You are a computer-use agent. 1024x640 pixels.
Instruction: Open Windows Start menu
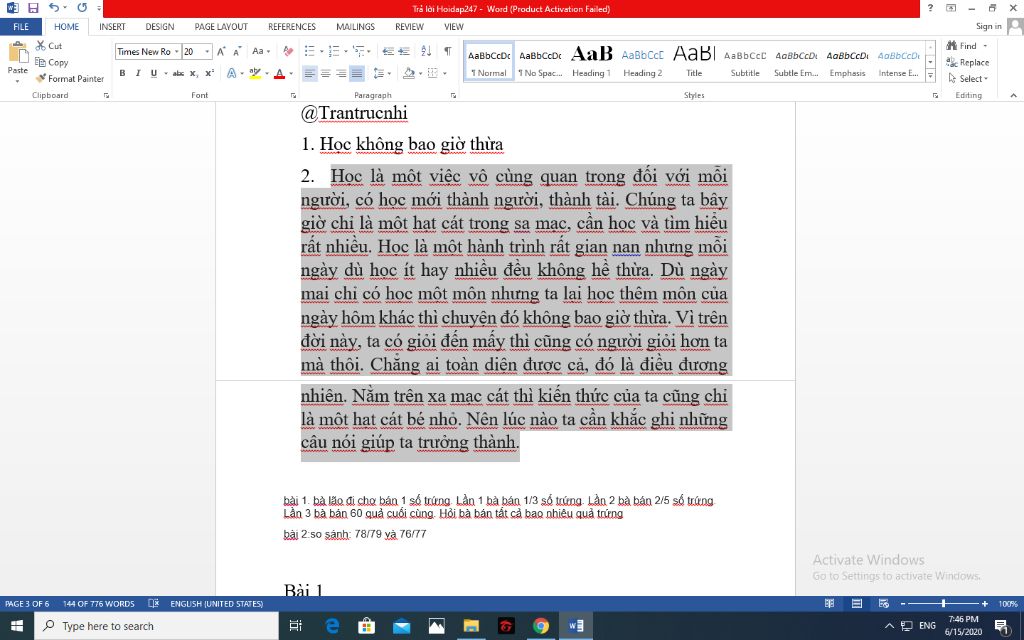pos(17,626)
